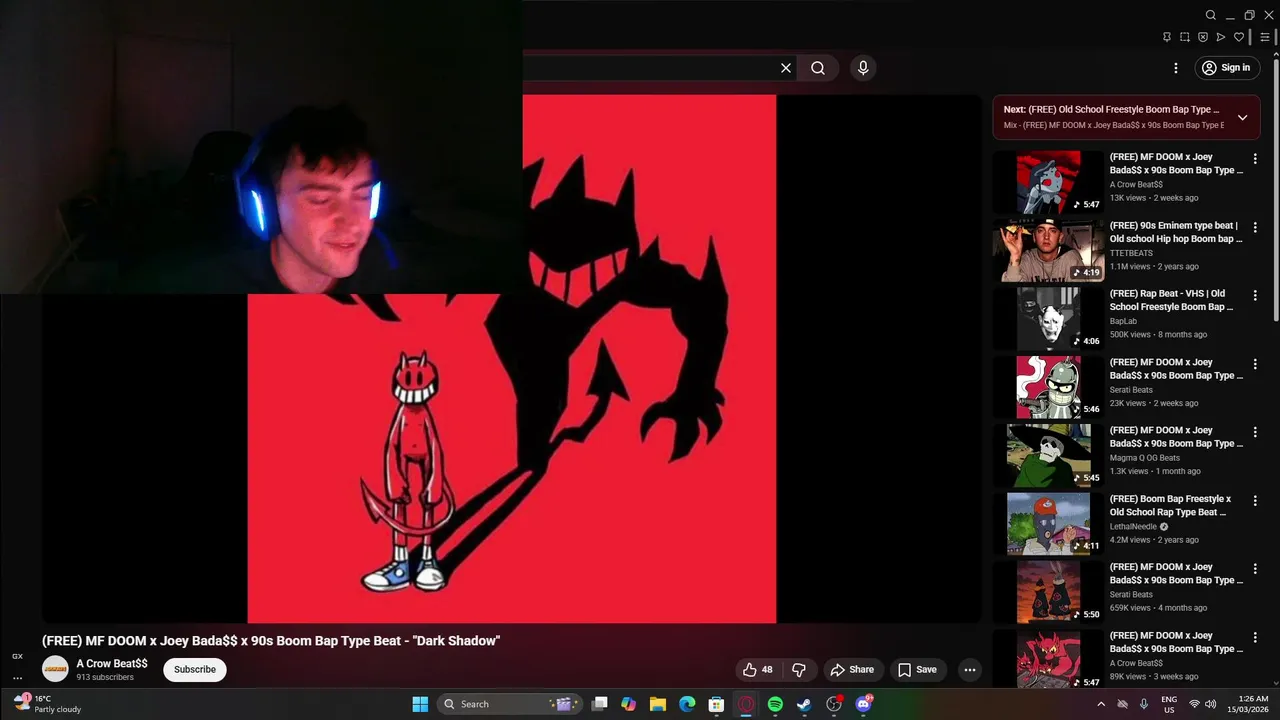
Task: Start voice search with the microphone icon
Action: tap(863, 68)
